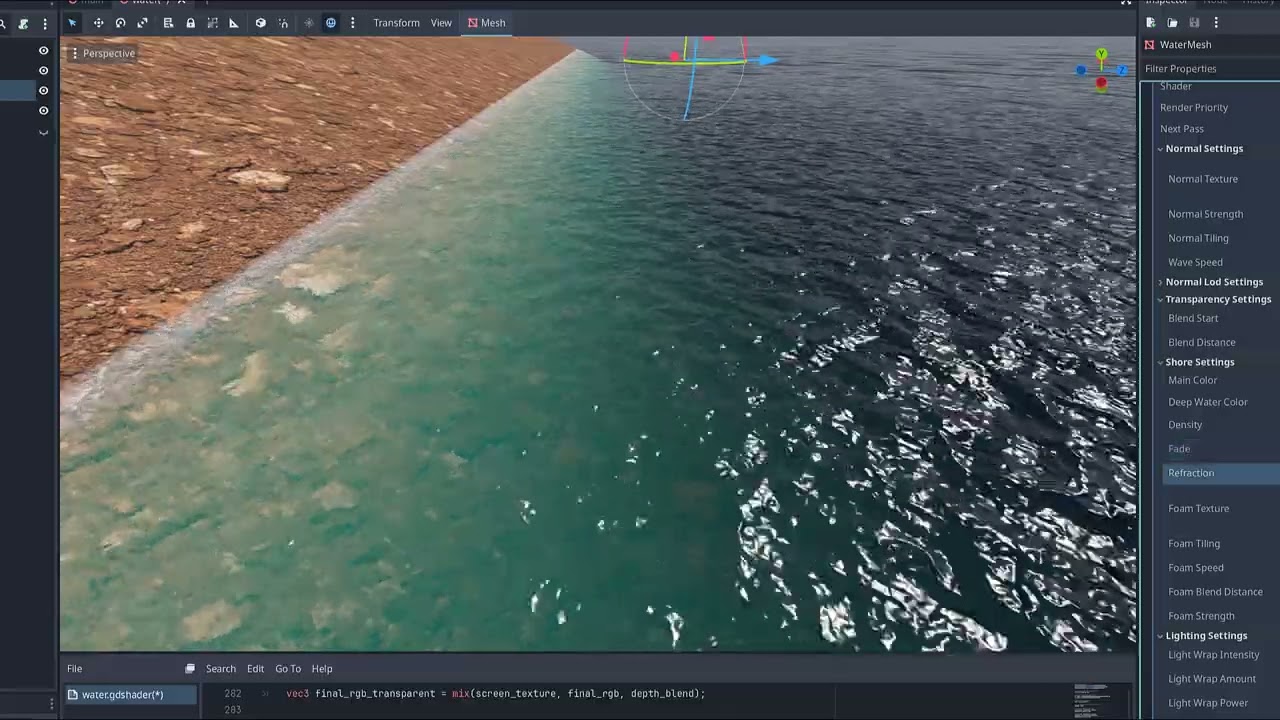Open the shader editor Search menu
This screenshot has height=720, width=1280.
(x=221, y=669)
